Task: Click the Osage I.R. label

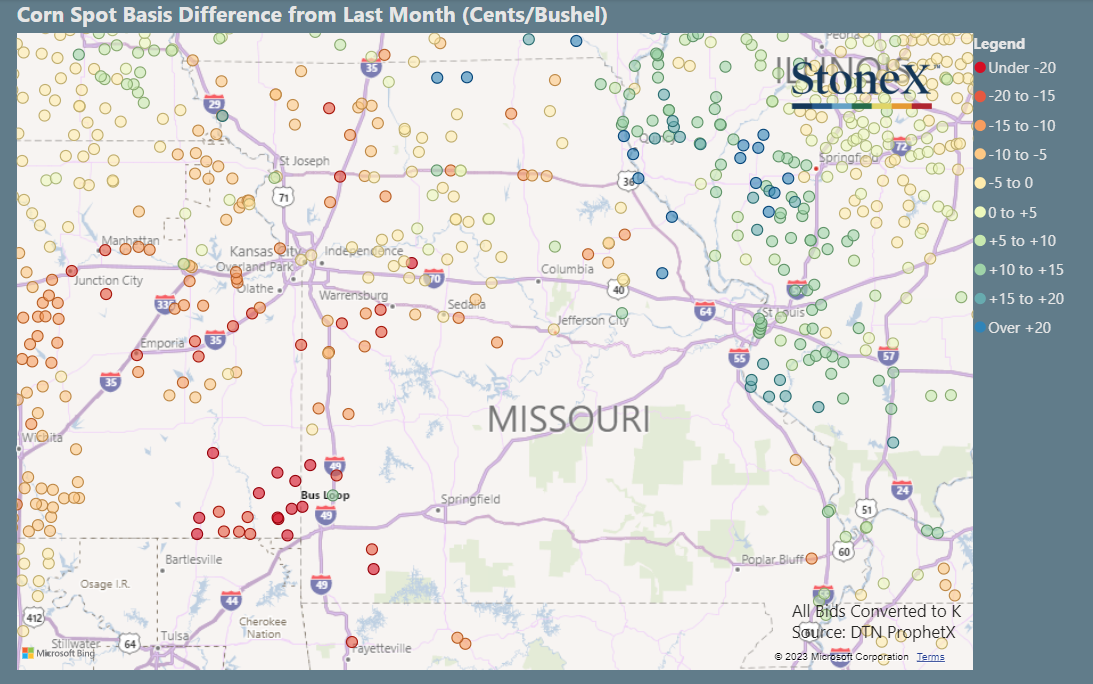Action: [x=105, y=584]
